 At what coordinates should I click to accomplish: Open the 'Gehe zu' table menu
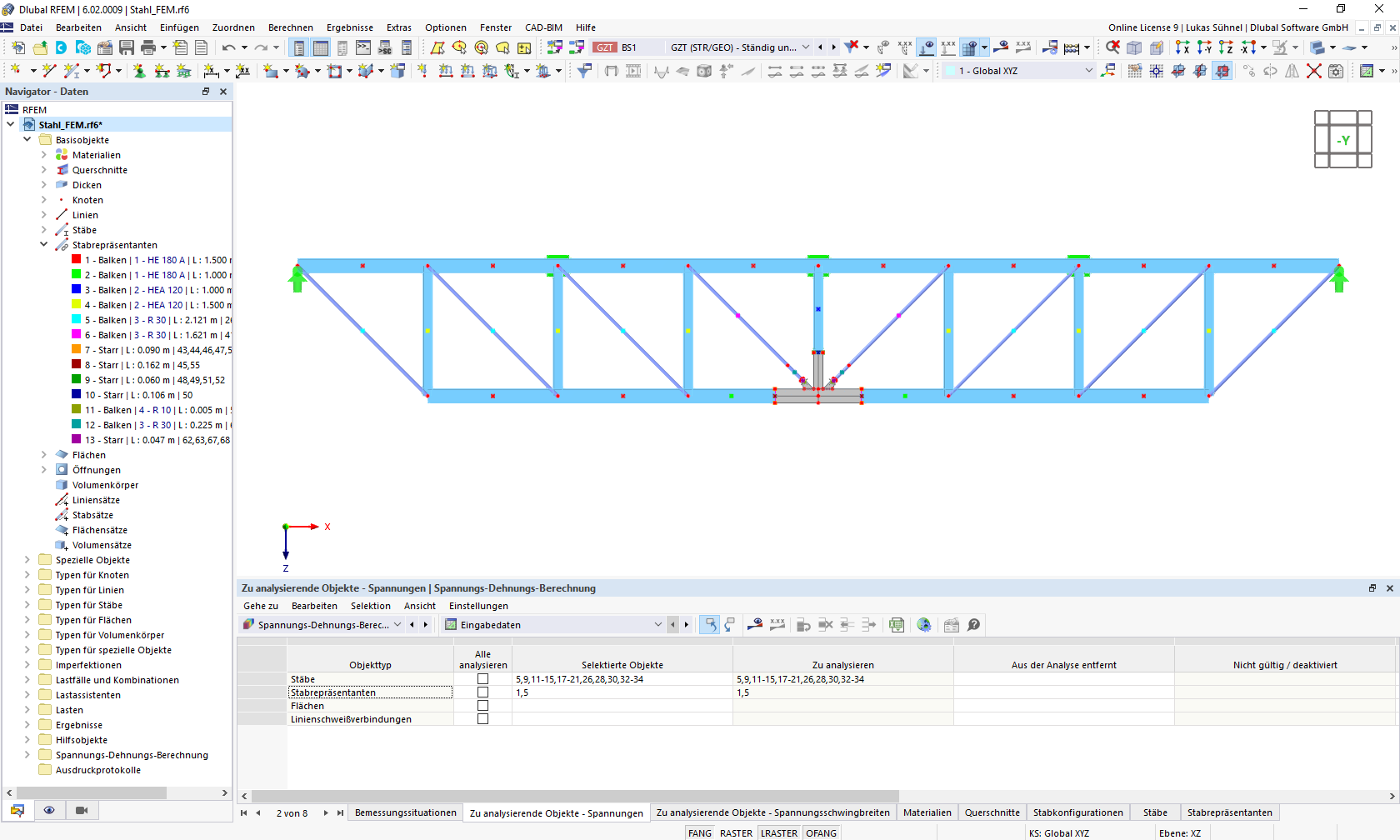pyautogui.click(x=261, y=606)
